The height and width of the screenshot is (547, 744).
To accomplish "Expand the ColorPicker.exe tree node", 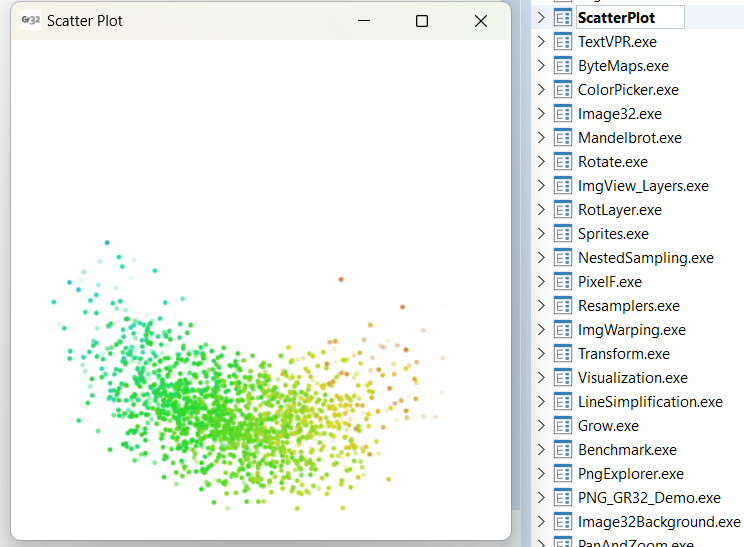I will [x=541, y=90].
